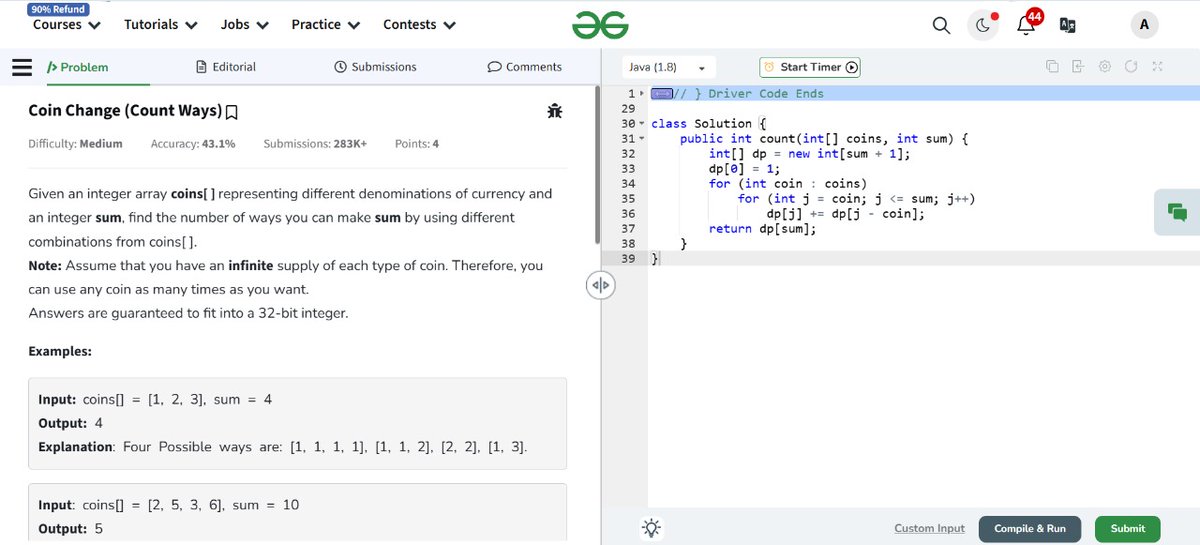Copy code using the copy icon

coord(1052,67)
